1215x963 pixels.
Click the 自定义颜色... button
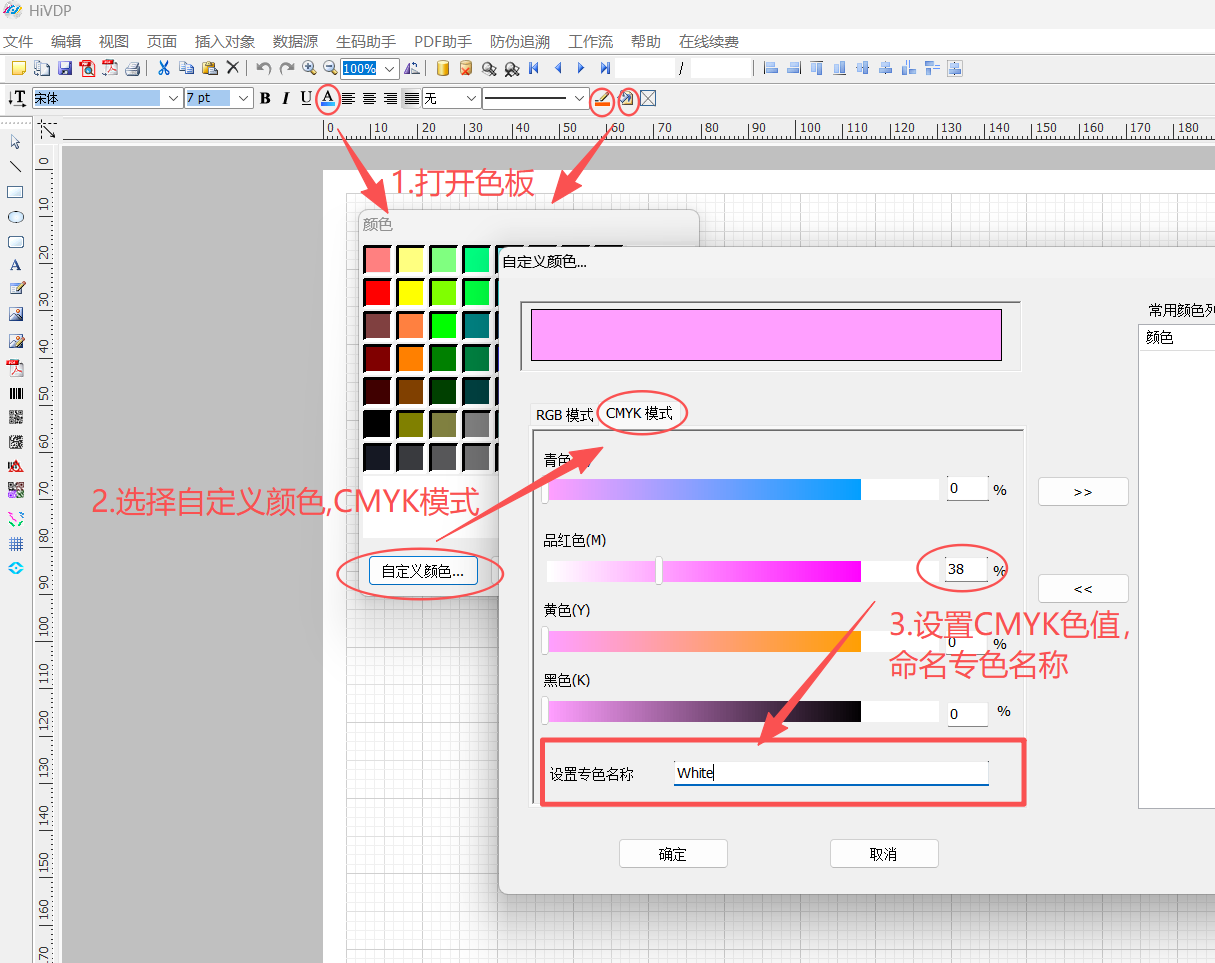click(x=423, y=571)
